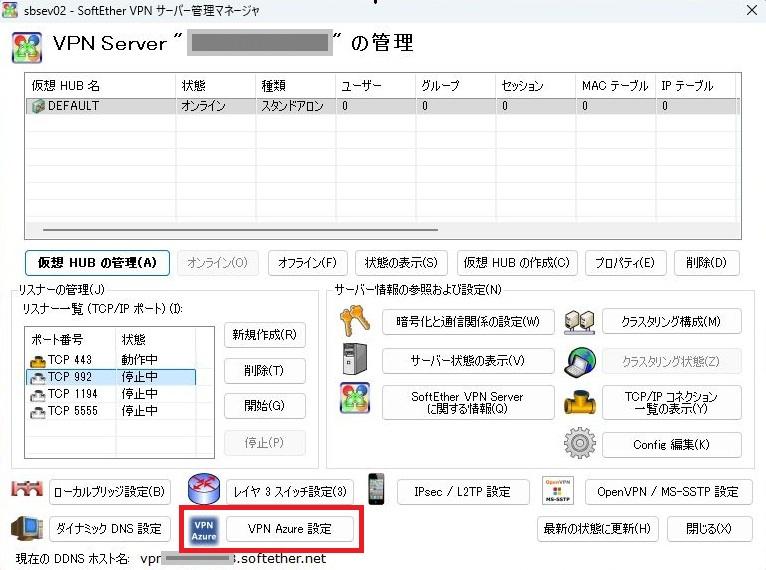Click the SoftEther VPN Server info icon
766x570 pixels.
355,398
